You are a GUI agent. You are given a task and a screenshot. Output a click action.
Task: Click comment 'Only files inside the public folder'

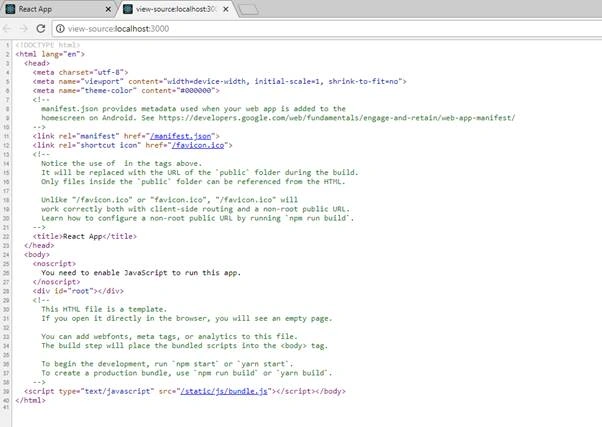(193, 182)
